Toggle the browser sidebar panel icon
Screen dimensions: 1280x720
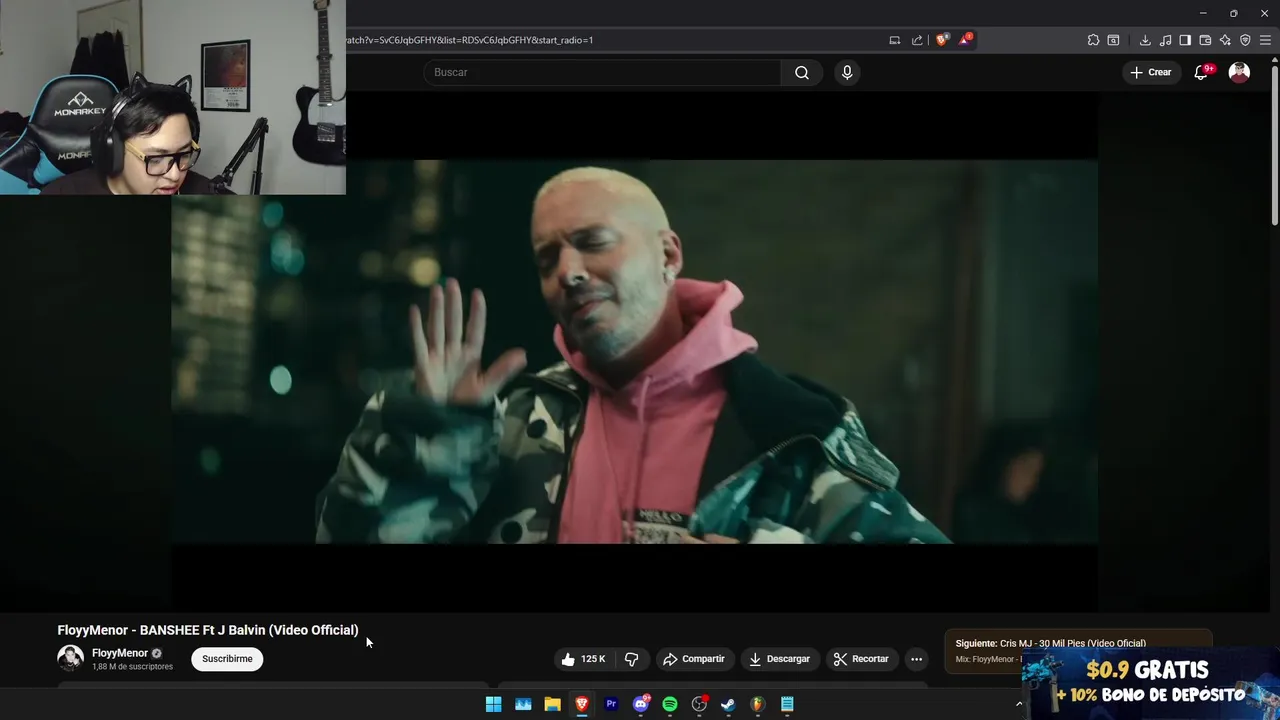[1185, 40]
